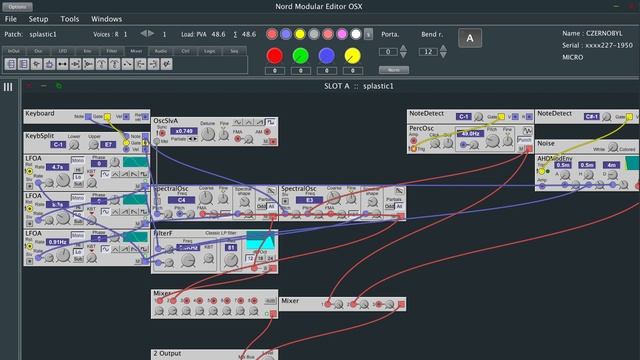The height and width of the screenshot is (360, 640).
Task: Click right arrow next to Voices
Action: 151,33
